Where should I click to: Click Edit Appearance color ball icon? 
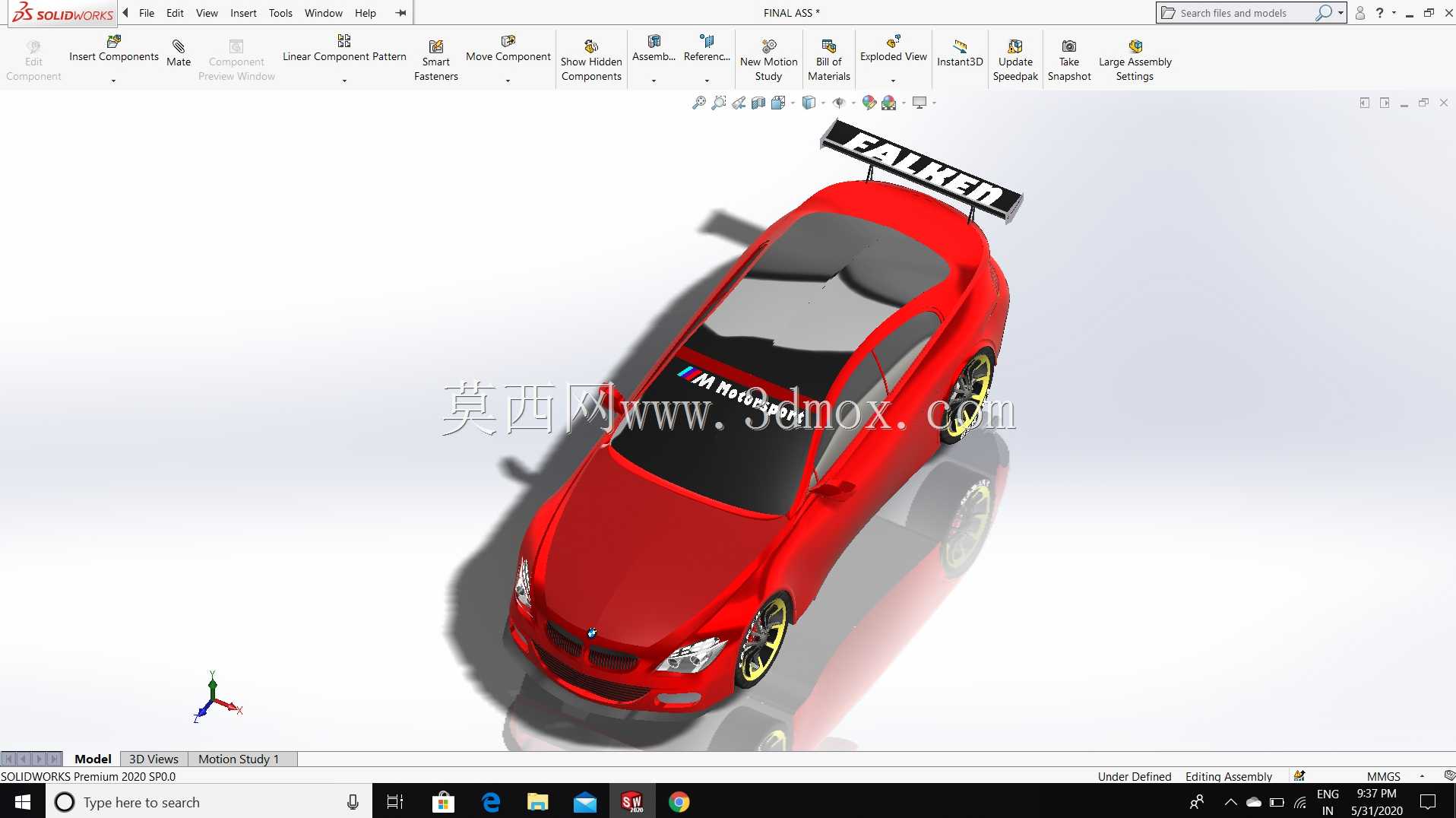pos(869,103)
